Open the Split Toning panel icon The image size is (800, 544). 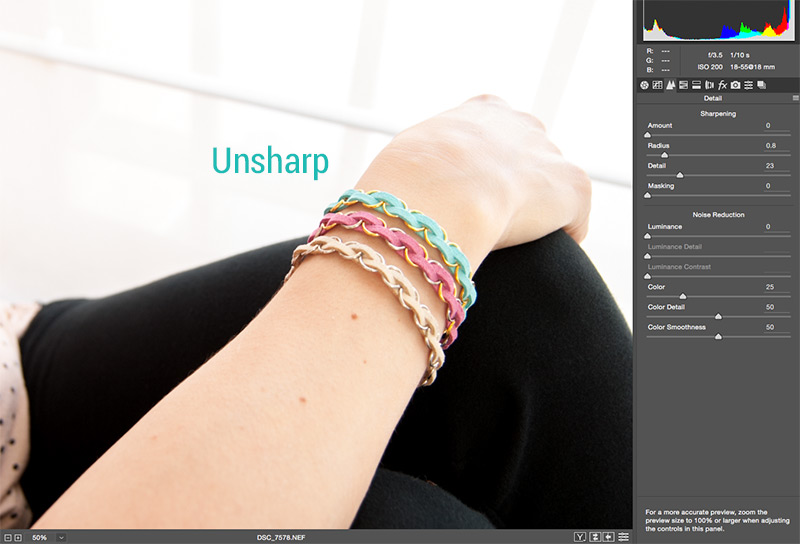point(696,85)
